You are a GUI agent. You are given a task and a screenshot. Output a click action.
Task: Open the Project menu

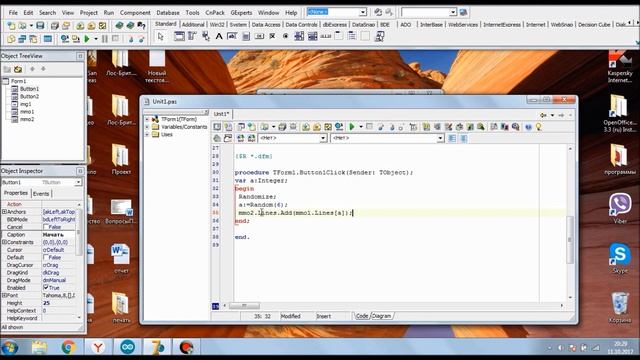click(89, 13)
